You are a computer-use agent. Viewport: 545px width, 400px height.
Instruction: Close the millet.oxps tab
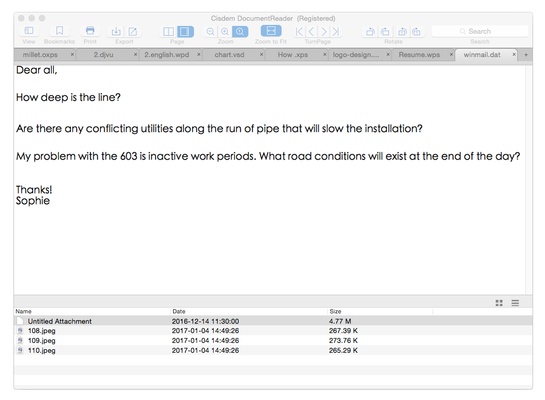pos(72,55)
